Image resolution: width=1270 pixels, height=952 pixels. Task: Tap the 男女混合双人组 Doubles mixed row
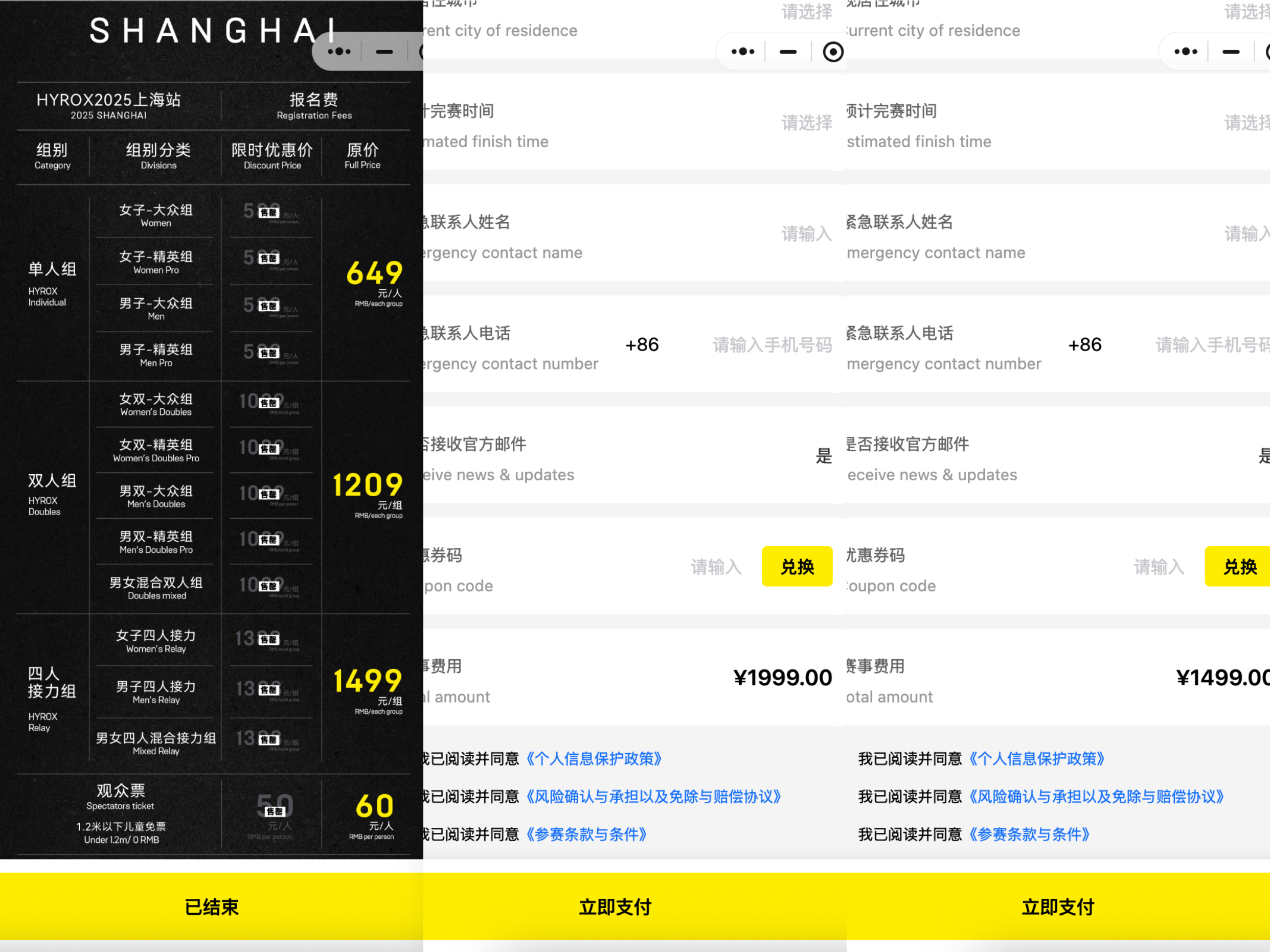(155, 588)
